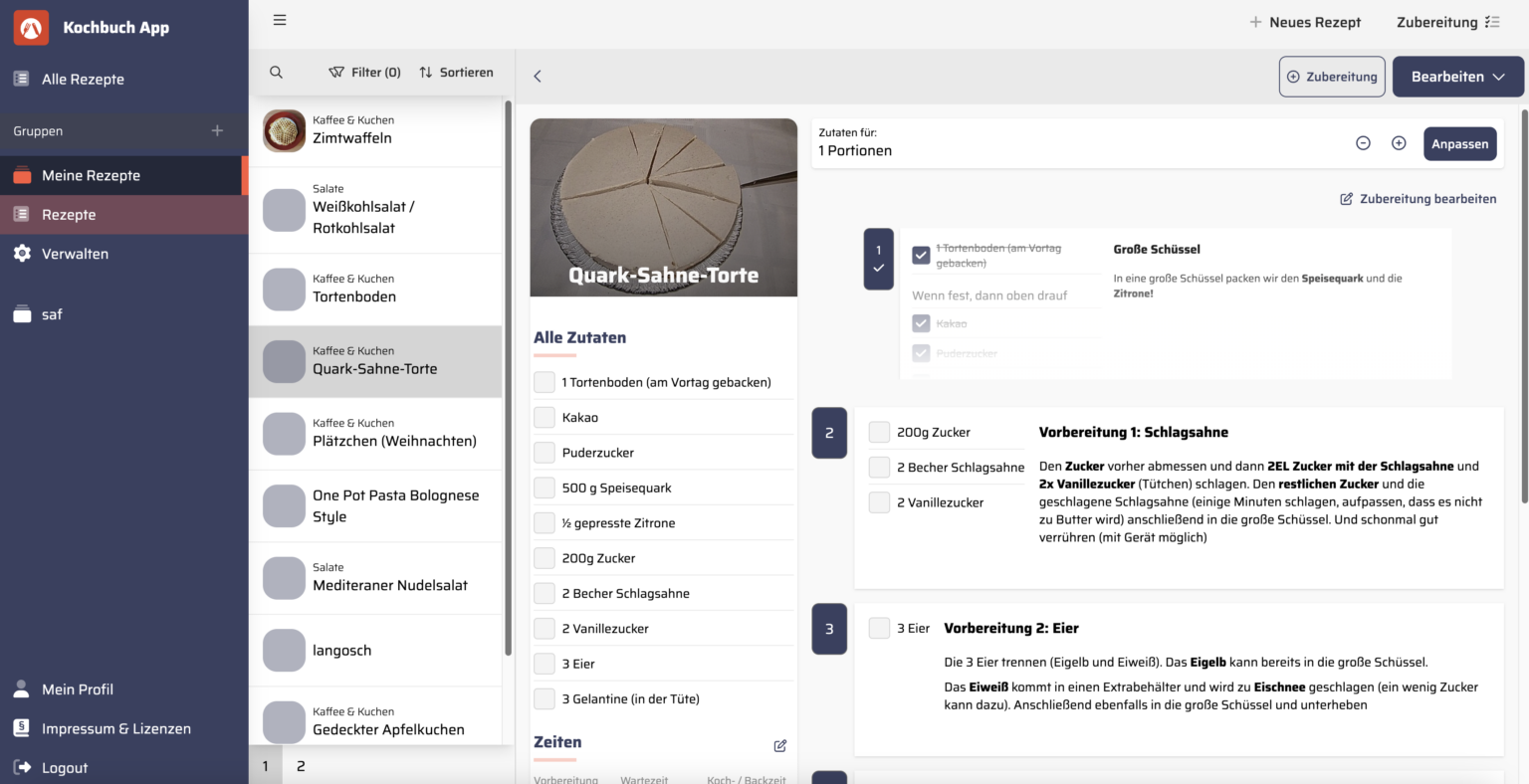Check 200g Zucker in step 2
The width and height of the screenshot is (1529, 784).
click(x=879, y=433)
